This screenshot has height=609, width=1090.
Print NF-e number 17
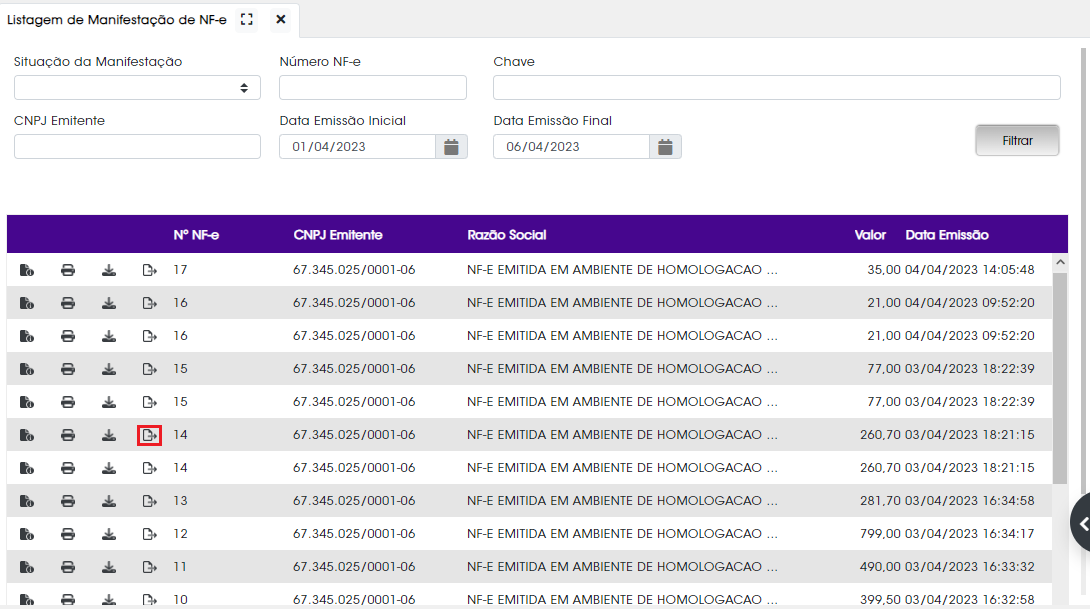pyautogui.click(x=67, y=270)
